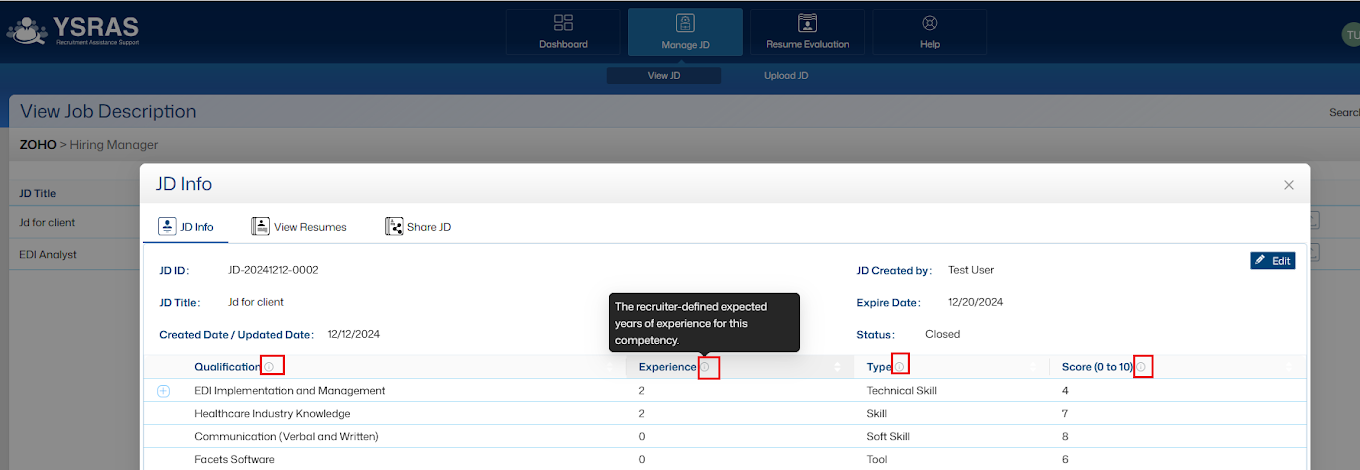Select the JD Info tab
1360x470 pixels.
[x=186, y=227]
